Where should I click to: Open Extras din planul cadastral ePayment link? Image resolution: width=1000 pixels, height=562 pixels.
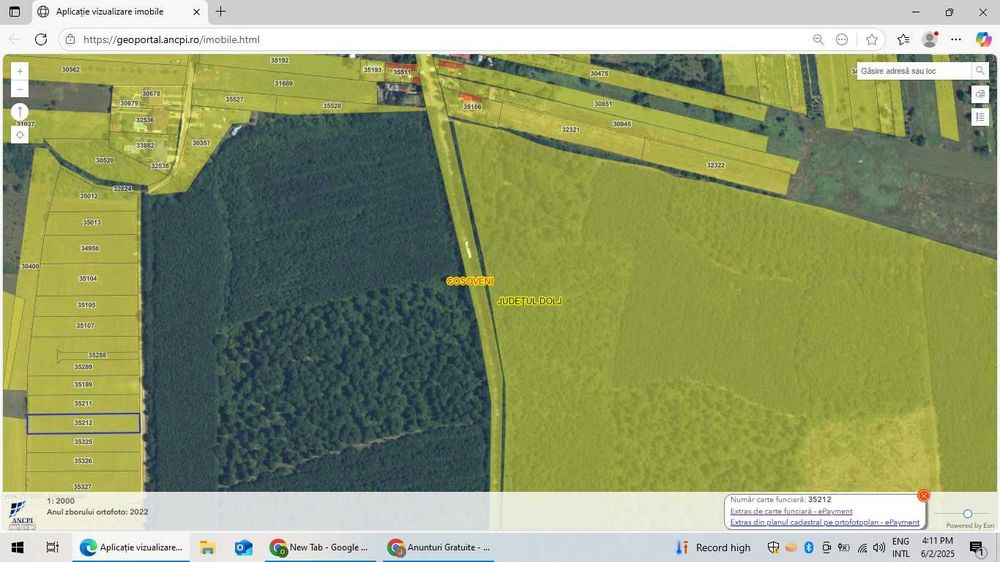pyautogui.click(x=825, y=522)
